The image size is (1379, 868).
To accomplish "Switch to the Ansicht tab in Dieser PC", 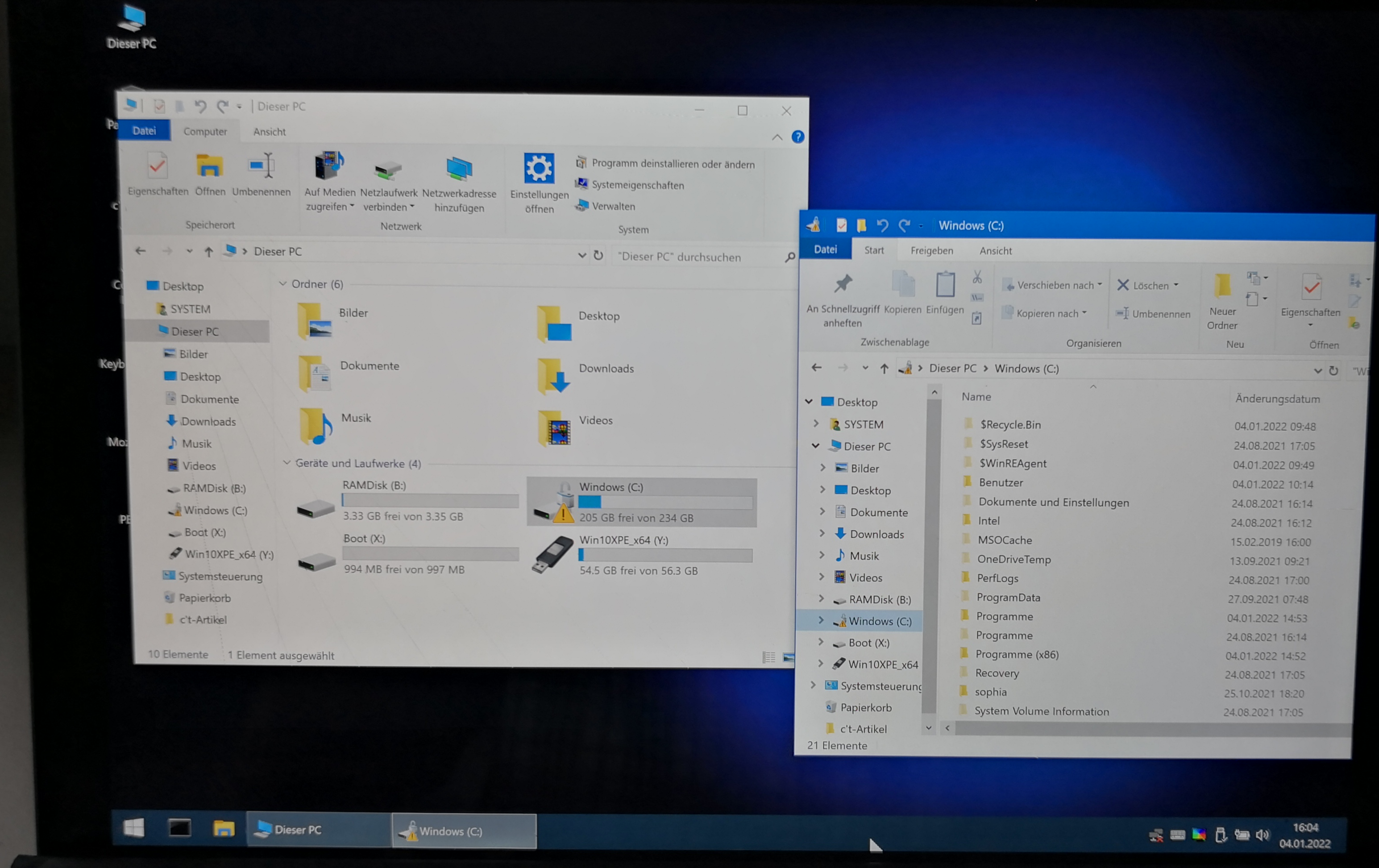I will tap(269, 132).
